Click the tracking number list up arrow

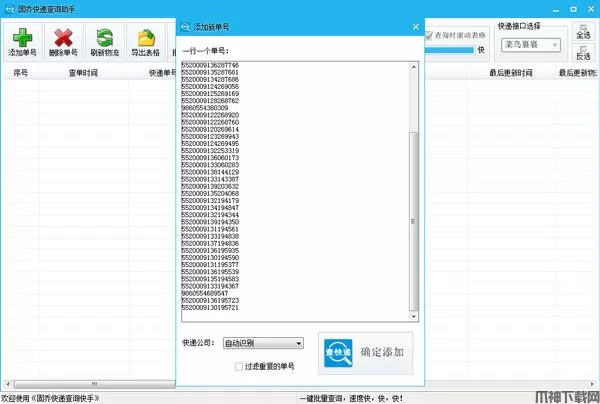click(x=413, y=67)
